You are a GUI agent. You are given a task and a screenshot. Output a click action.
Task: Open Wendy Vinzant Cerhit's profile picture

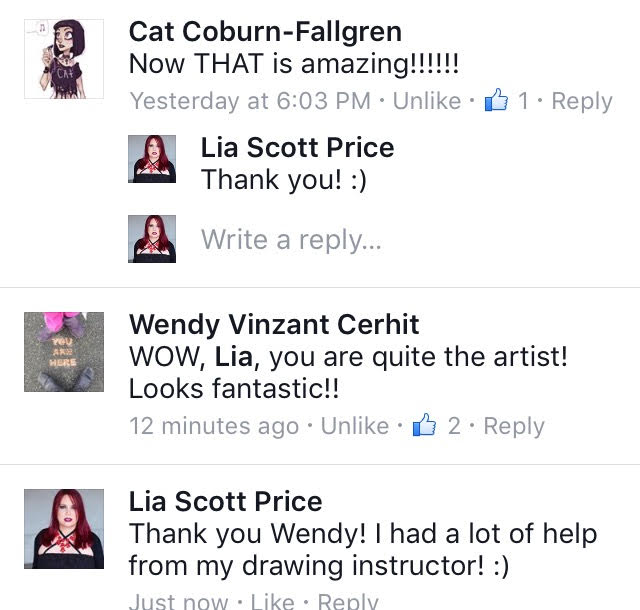click(x=63, y=351)
